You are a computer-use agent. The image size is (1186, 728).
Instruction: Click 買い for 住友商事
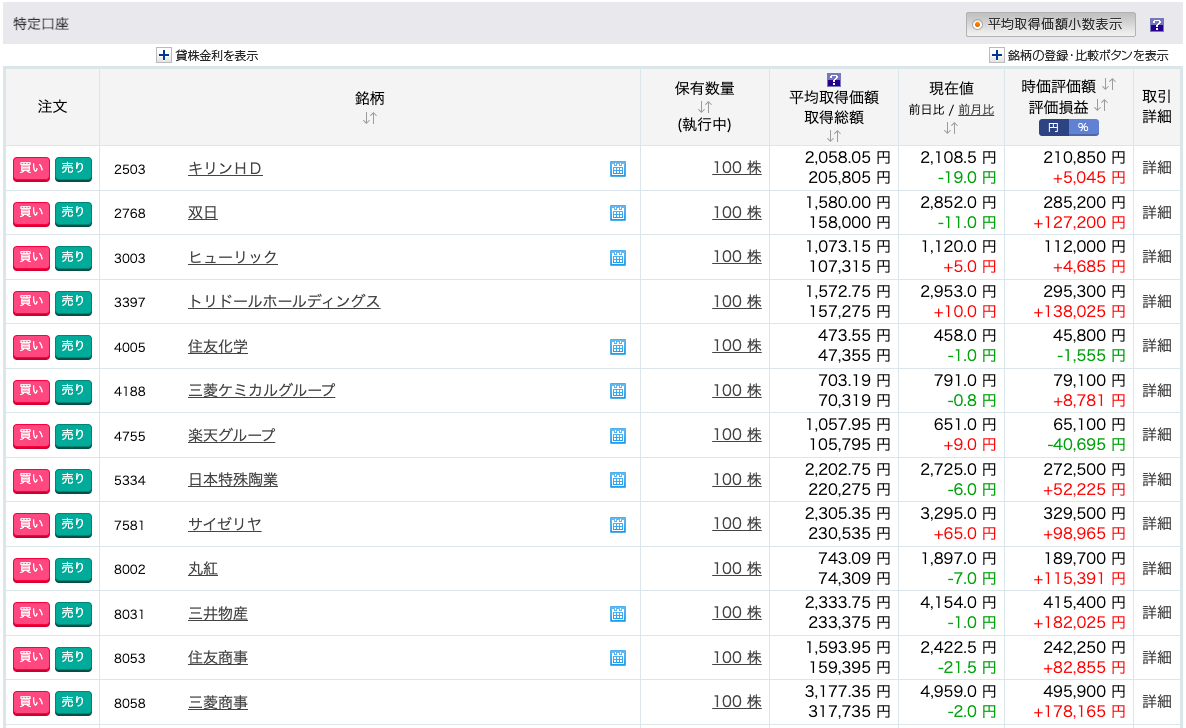tap(31, 658)
